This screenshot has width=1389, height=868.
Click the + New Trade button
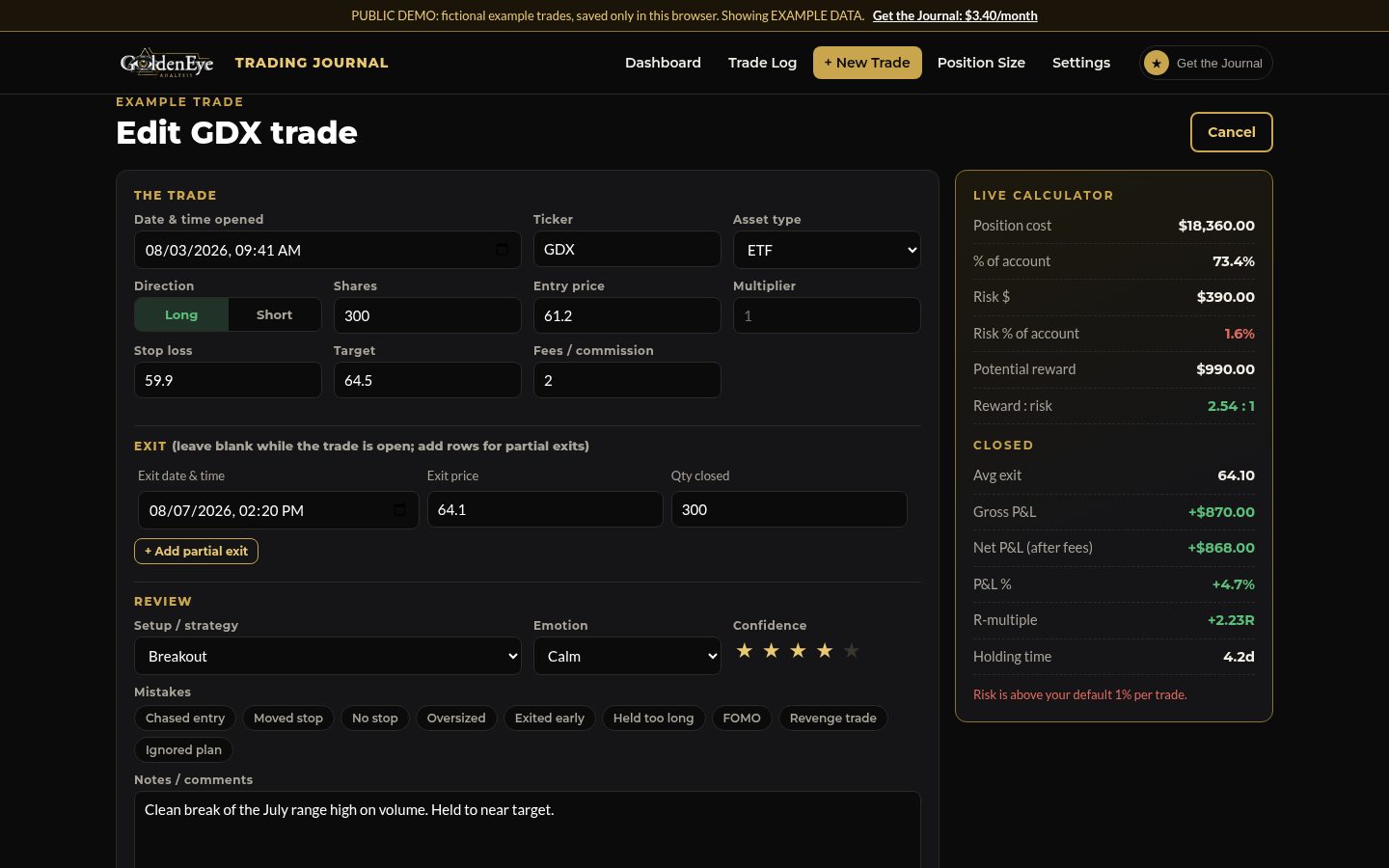pos(867,63)
